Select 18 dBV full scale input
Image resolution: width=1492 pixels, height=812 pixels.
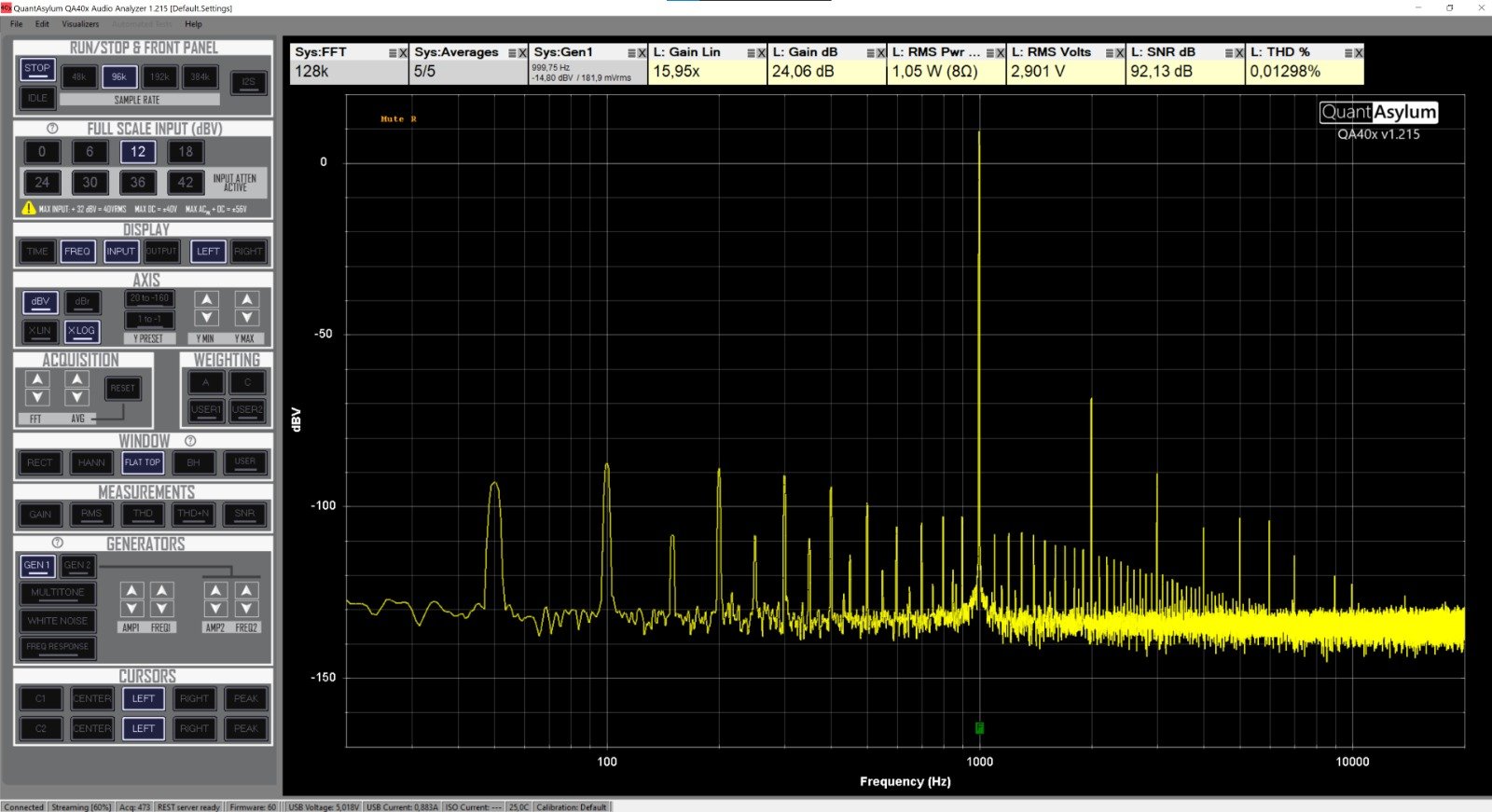point(186,152)
